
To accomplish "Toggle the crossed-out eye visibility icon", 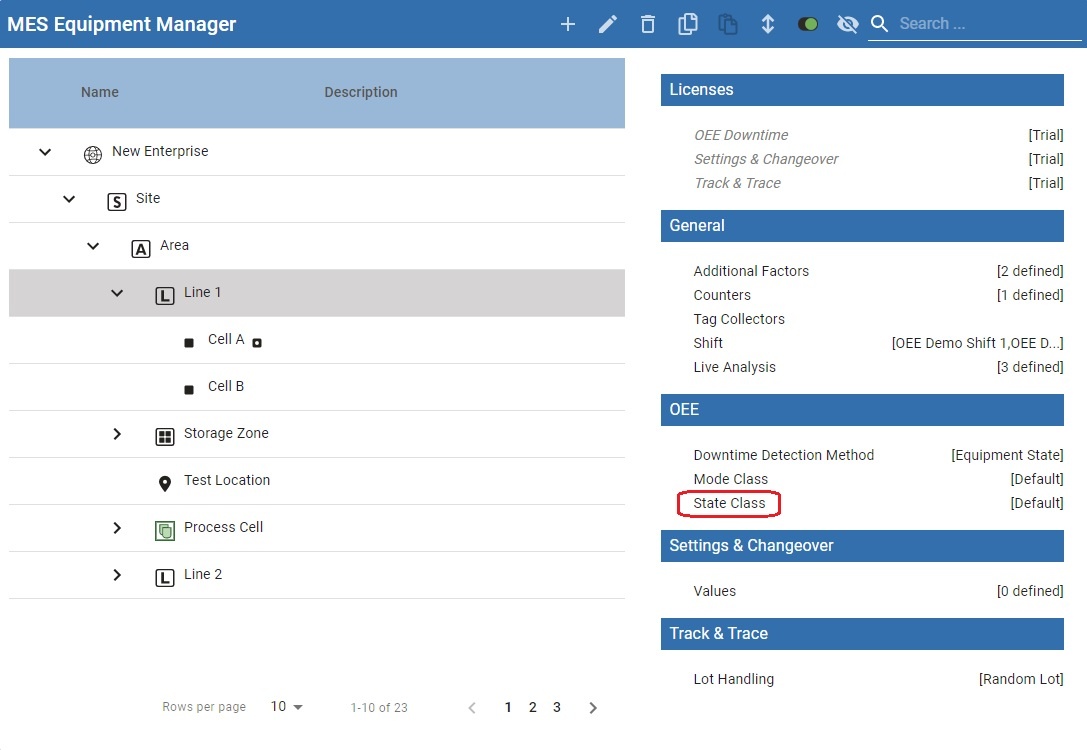I will click(847, 24).
